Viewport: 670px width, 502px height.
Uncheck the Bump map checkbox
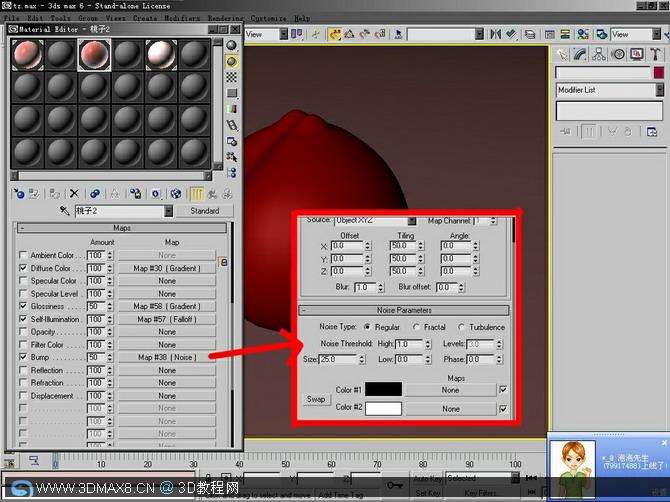point(23,357)
